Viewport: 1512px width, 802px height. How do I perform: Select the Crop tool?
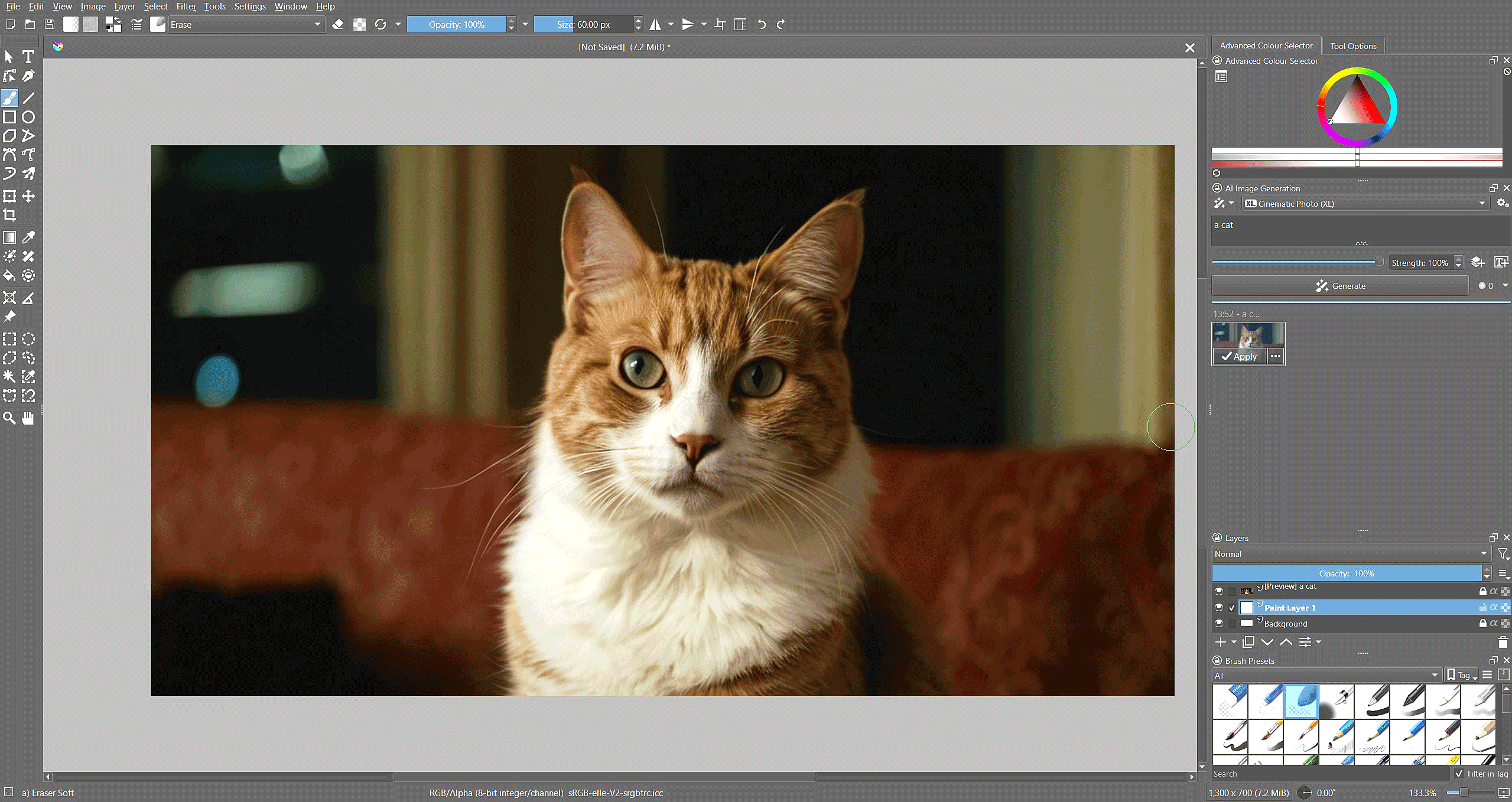[9, 215]
